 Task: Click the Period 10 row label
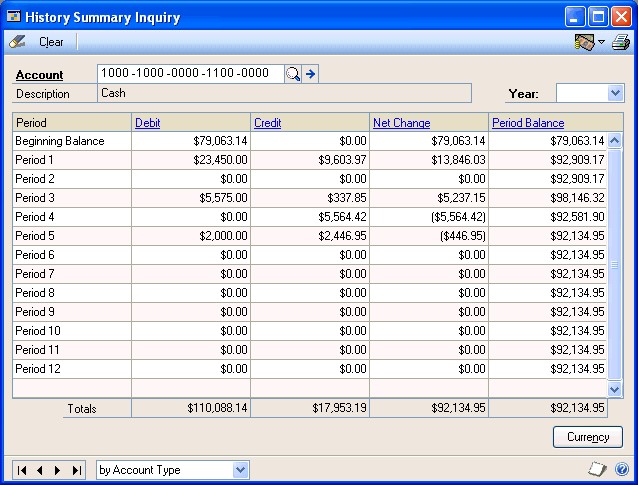38,331
